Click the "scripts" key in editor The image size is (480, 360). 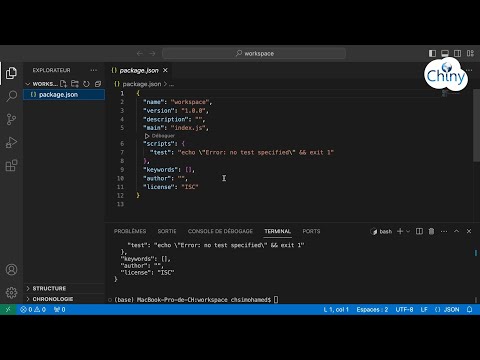tap(159, 144)
